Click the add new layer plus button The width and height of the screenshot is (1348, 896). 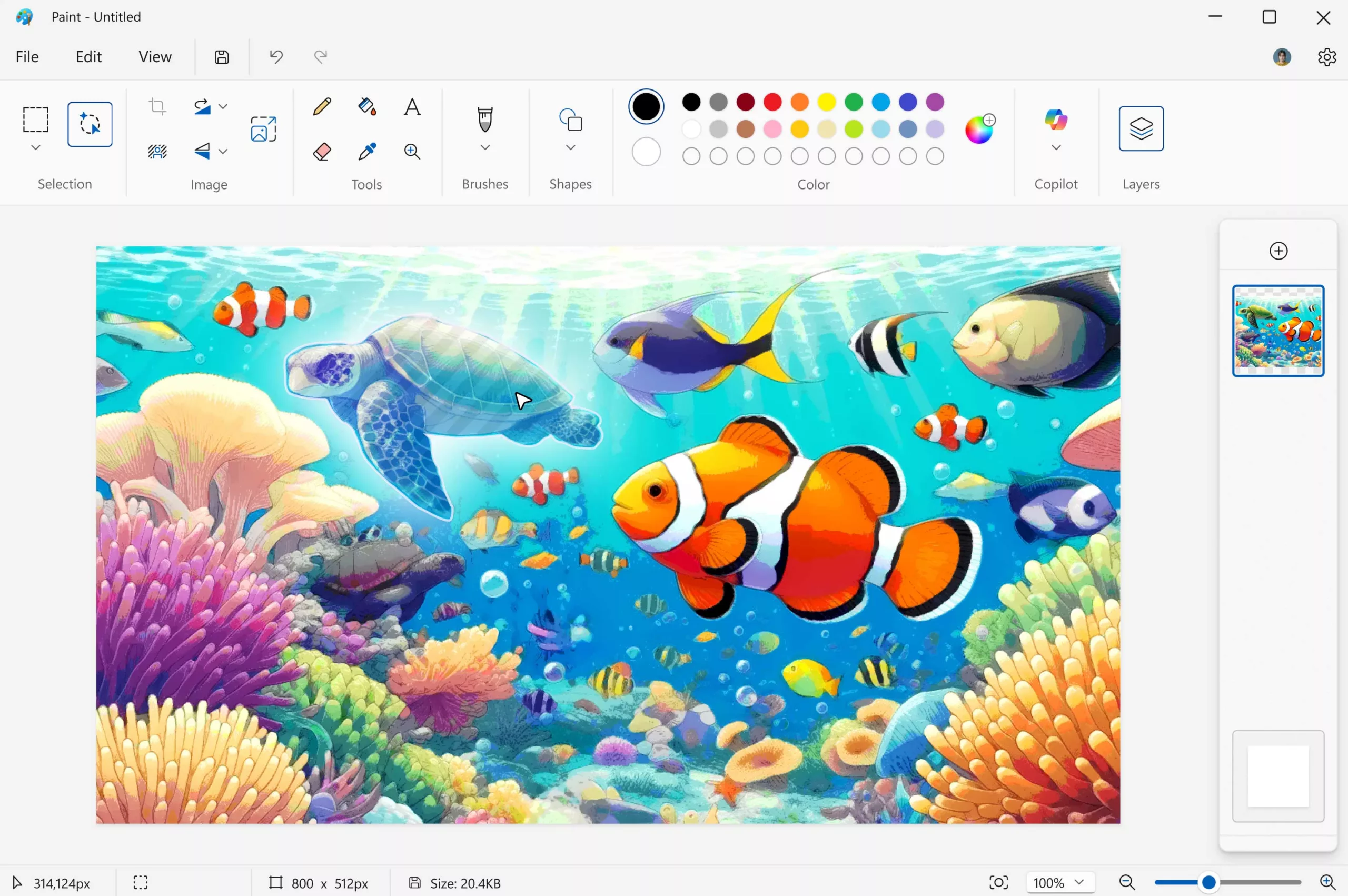point(1278,251)
